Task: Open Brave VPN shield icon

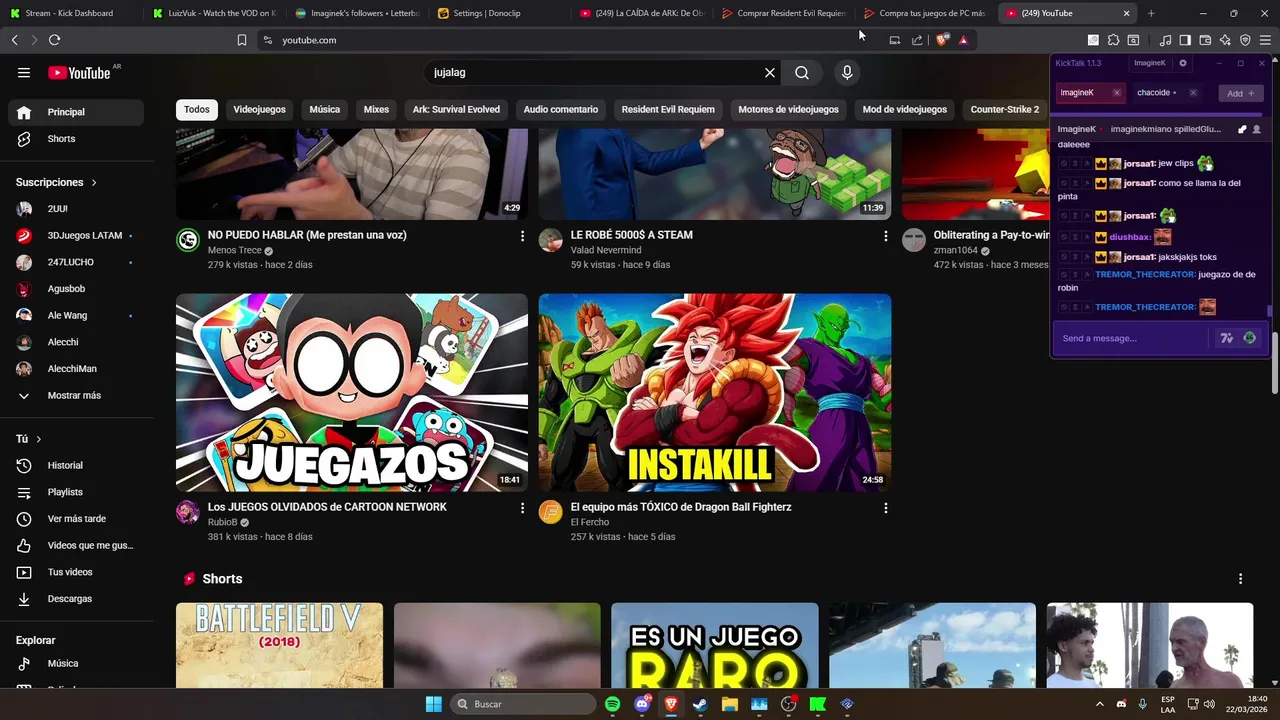Action: pos(1245,40)
